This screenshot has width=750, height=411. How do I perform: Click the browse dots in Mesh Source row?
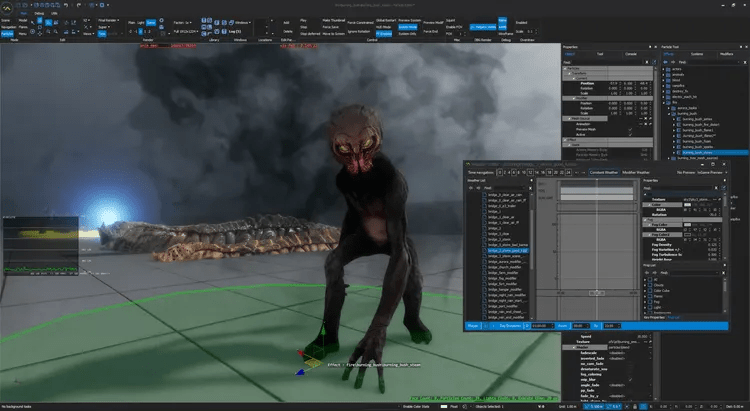coord(641,119)
